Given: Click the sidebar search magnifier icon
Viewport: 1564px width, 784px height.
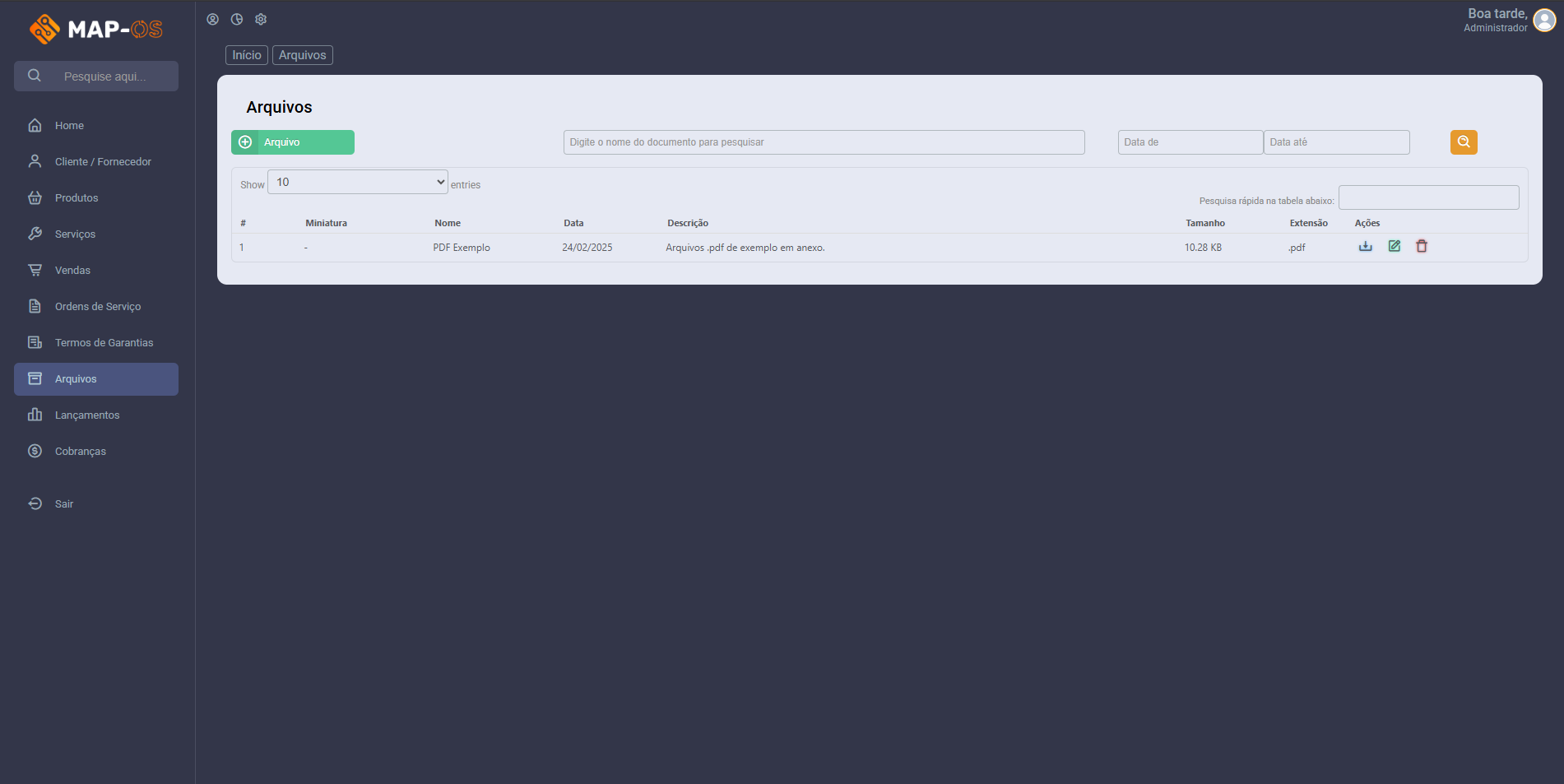Looking at the screenshot, I should [35, 76].
